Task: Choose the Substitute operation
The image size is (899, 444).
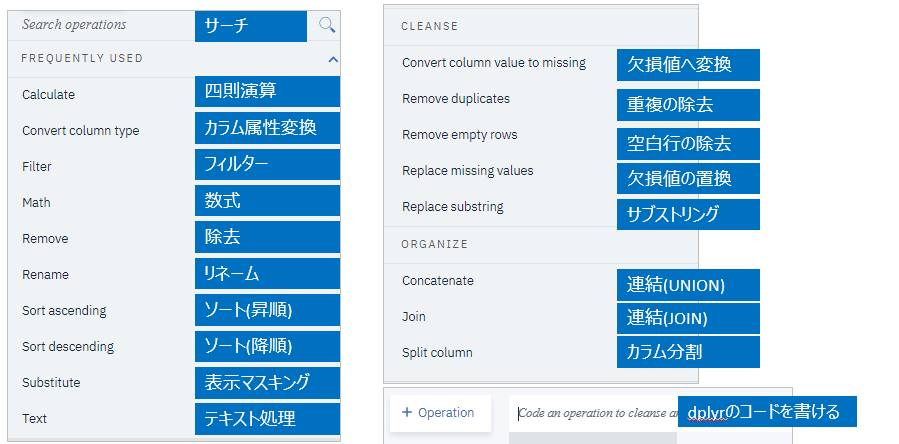Action: tap(51, 383)
